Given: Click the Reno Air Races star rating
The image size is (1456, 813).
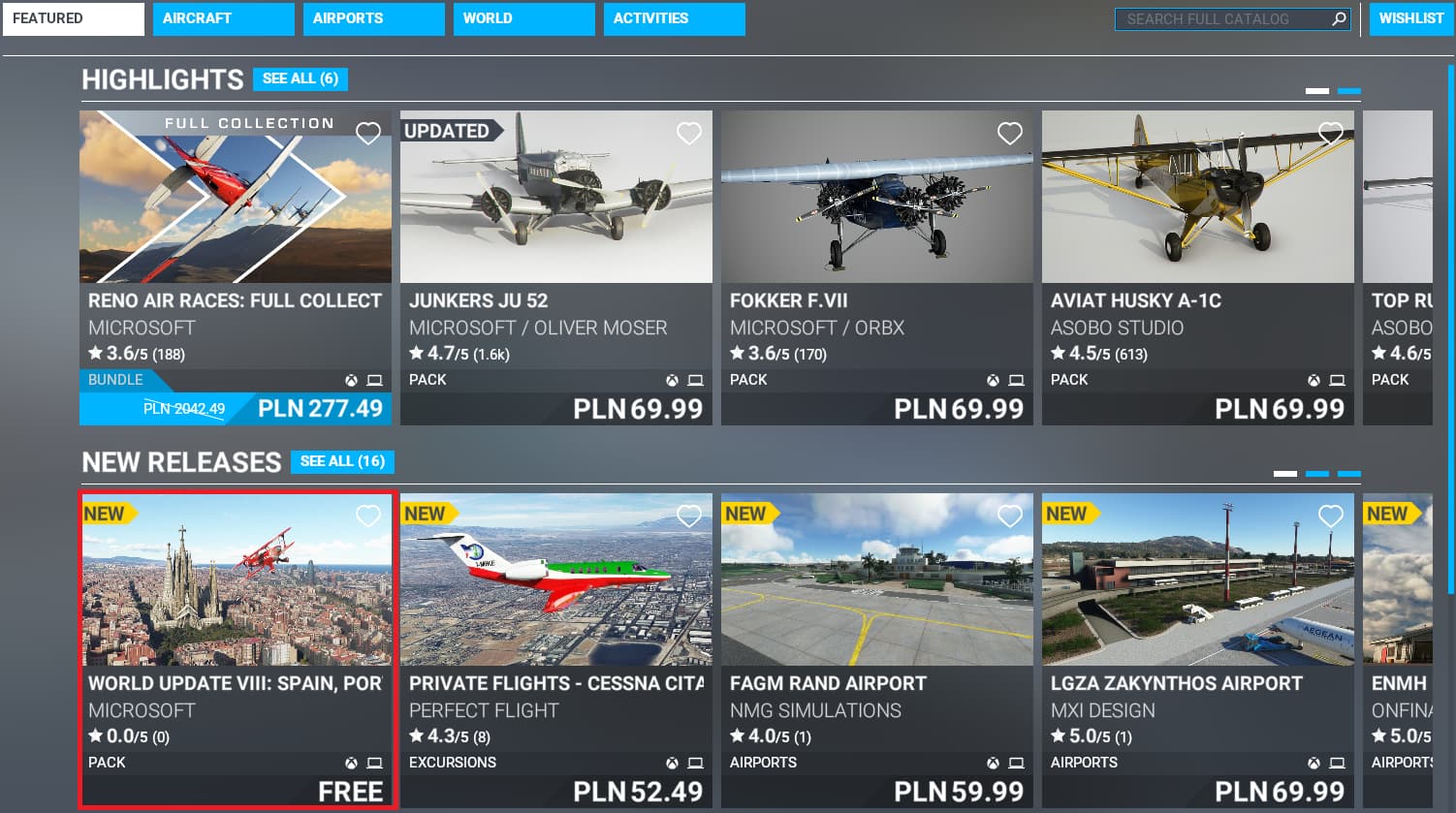Looking at the screenshot, I should point(137,354).
